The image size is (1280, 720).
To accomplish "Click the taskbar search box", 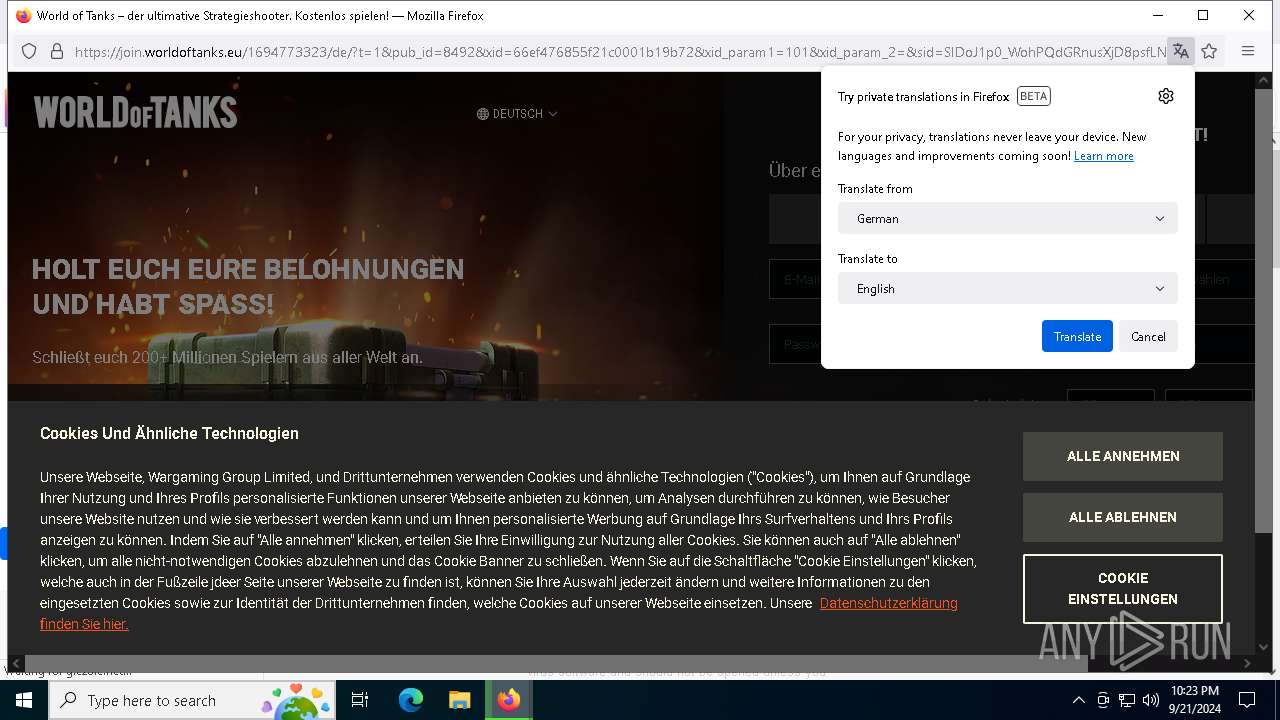I will [192, 700].
